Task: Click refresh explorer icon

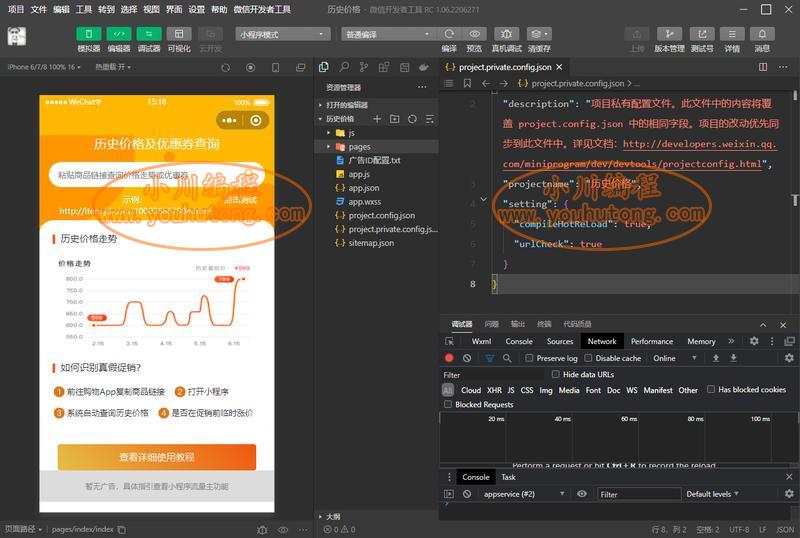Action: (x=412, y=119)
